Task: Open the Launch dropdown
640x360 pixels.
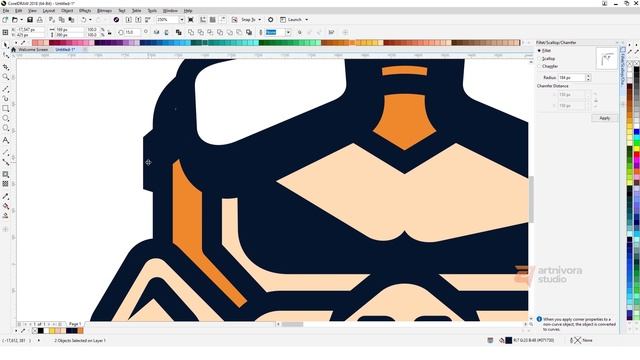Action: point(307,20)
